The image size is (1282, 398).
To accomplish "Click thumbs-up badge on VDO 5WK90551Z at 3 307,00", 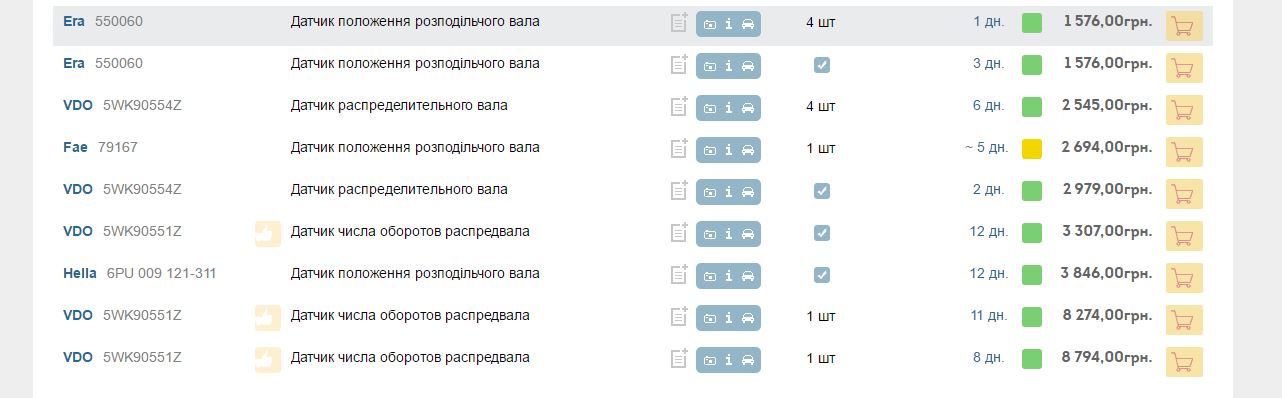I will [267, 234].
